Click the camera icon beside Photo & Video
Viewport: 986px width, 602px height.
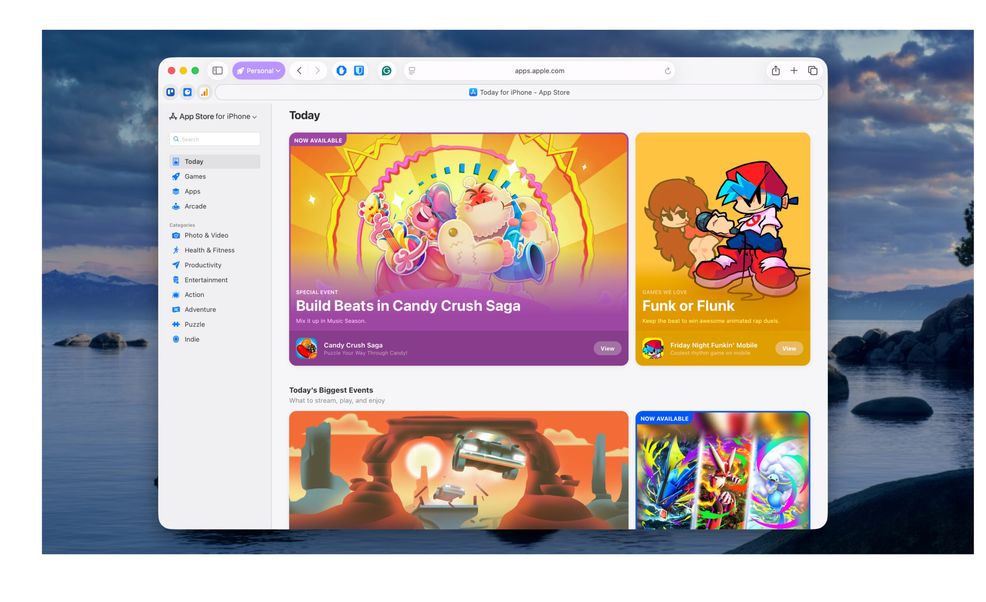[176, 235]
